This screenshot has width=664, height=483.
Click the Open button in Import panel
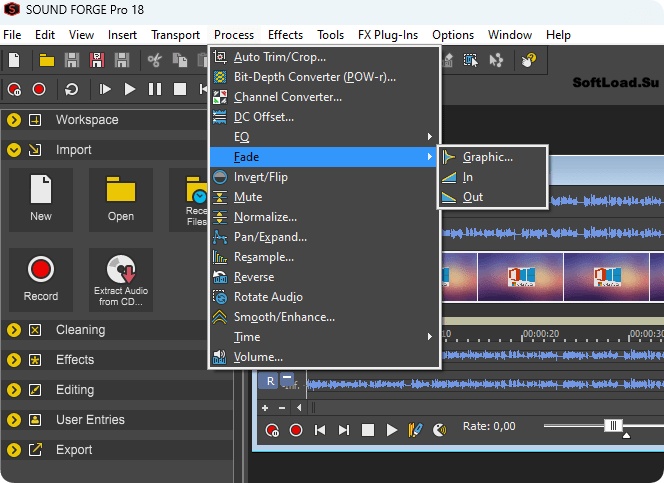click(x=121, y=200)
